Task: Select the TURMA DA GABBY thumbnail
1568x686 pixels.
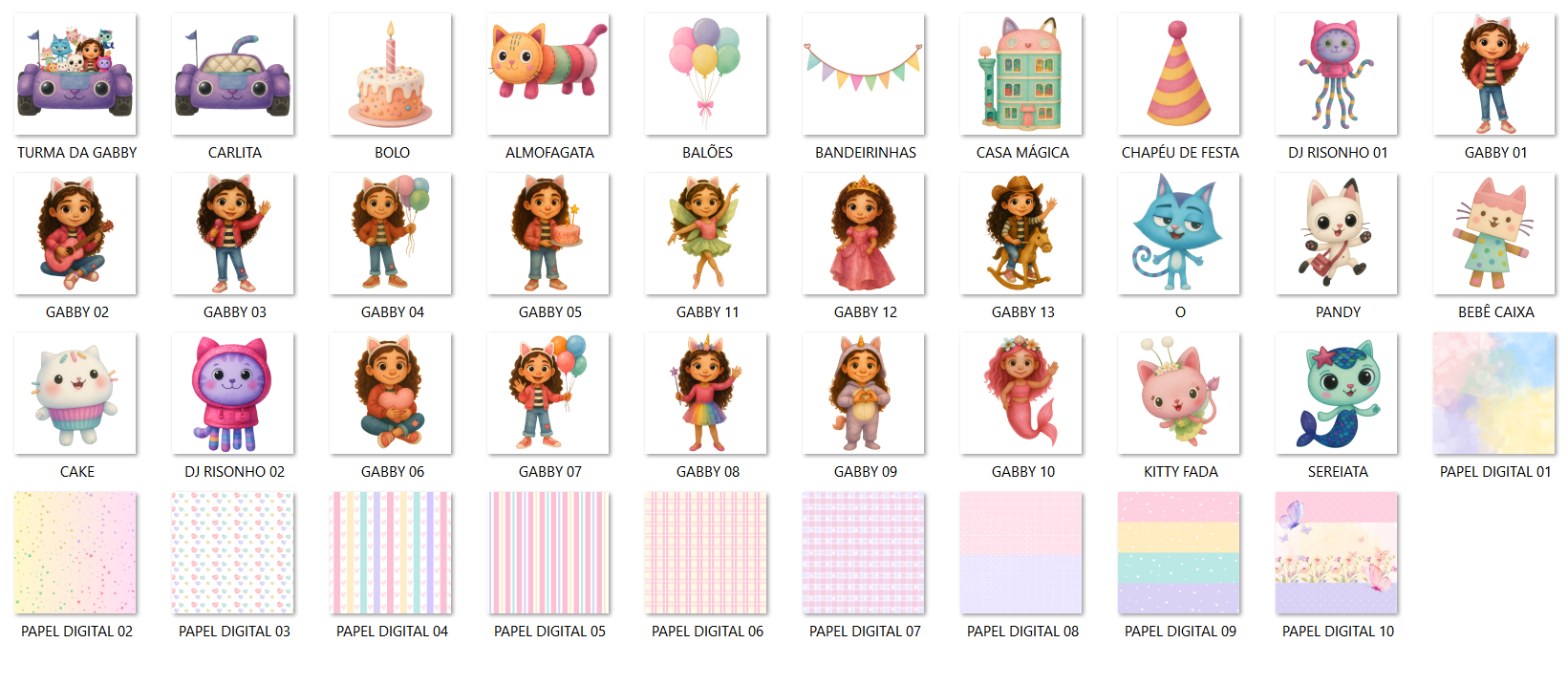Action: click(75, 75)
